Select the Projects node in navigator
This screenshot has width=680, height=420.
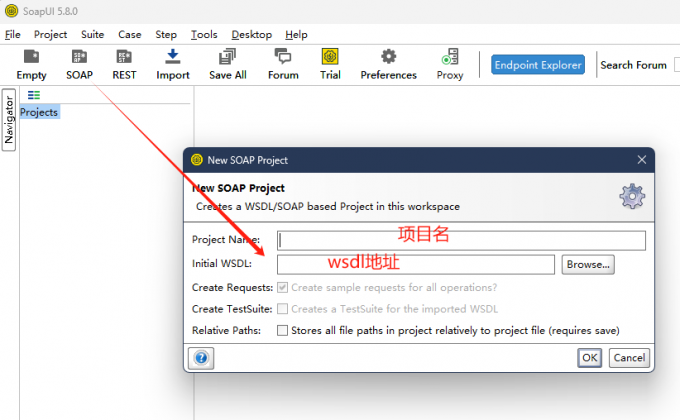(x=39, y=112)
